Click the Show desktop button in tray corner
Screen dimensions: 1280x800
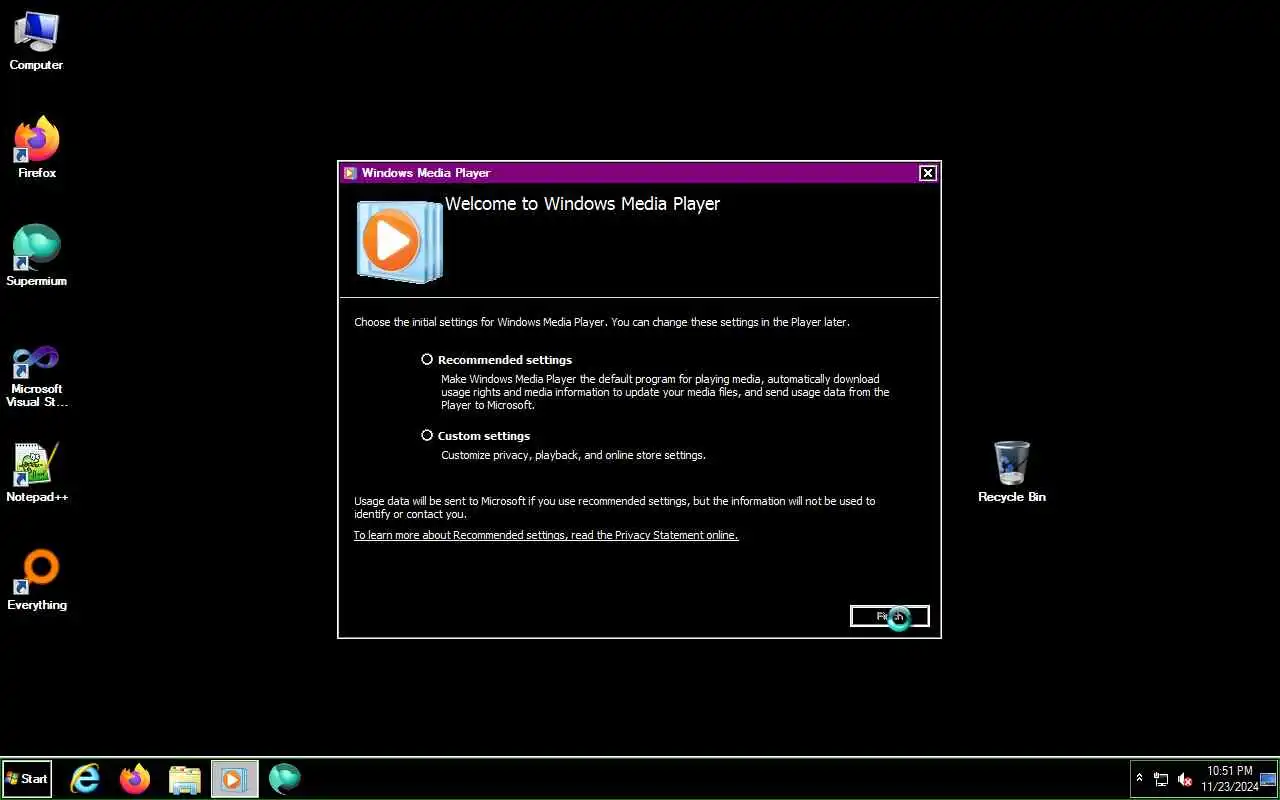pos(1268,779)
